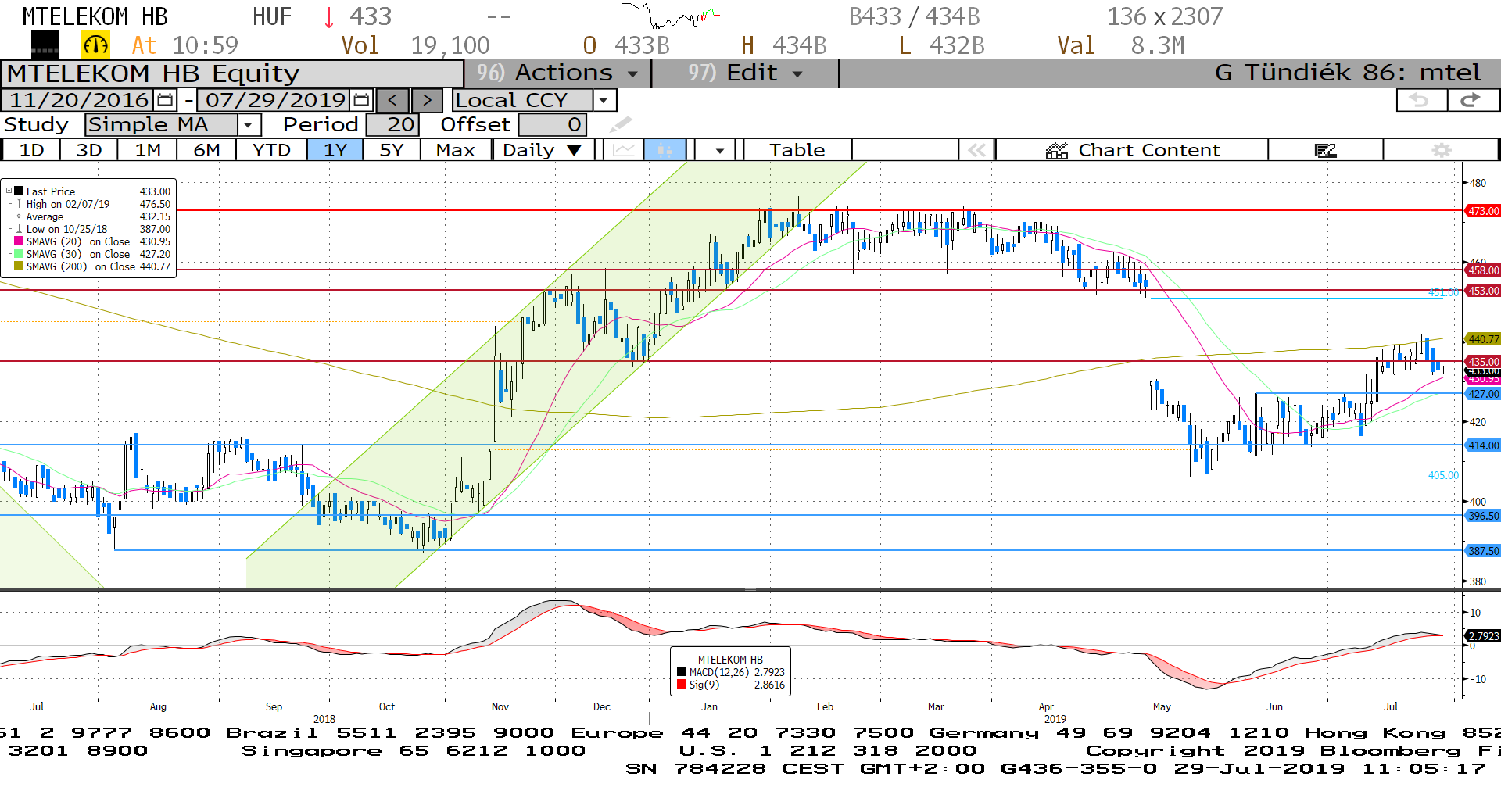Screen dimensions: 1501x812
Task: Shift date range forward with right arrow
Action: coord(427,100)
